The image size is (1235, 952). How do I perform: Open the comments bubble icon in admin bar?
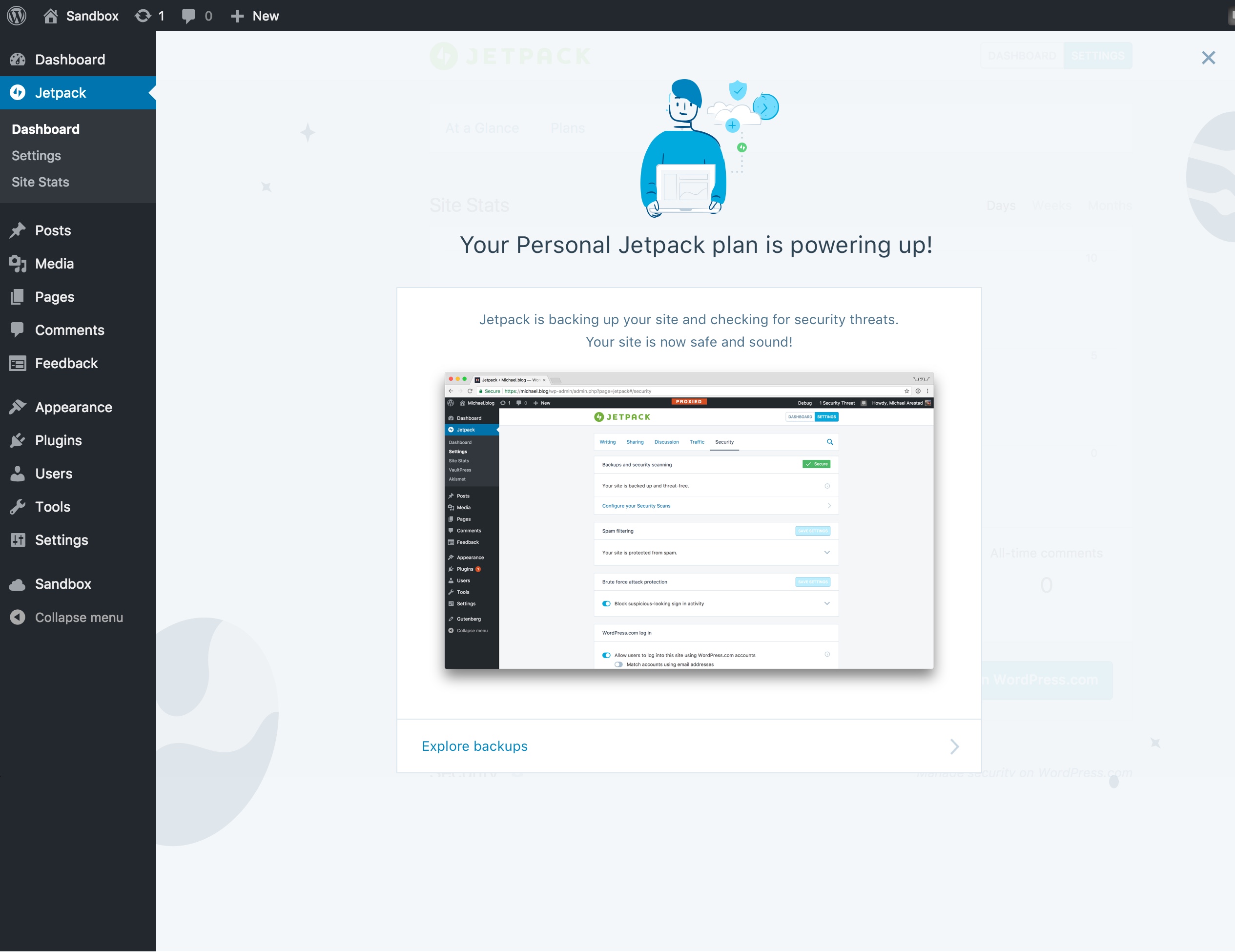click(188, 16)
